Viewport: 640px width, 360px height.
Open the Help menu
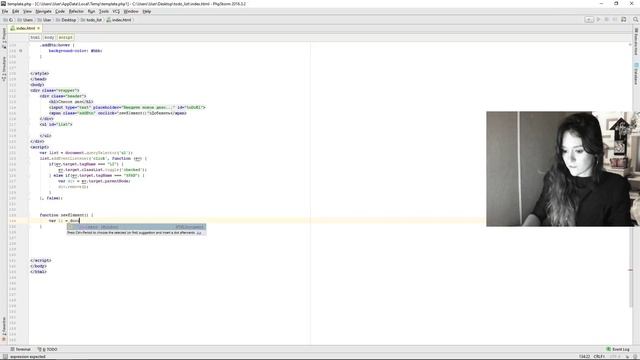point(147,11)
